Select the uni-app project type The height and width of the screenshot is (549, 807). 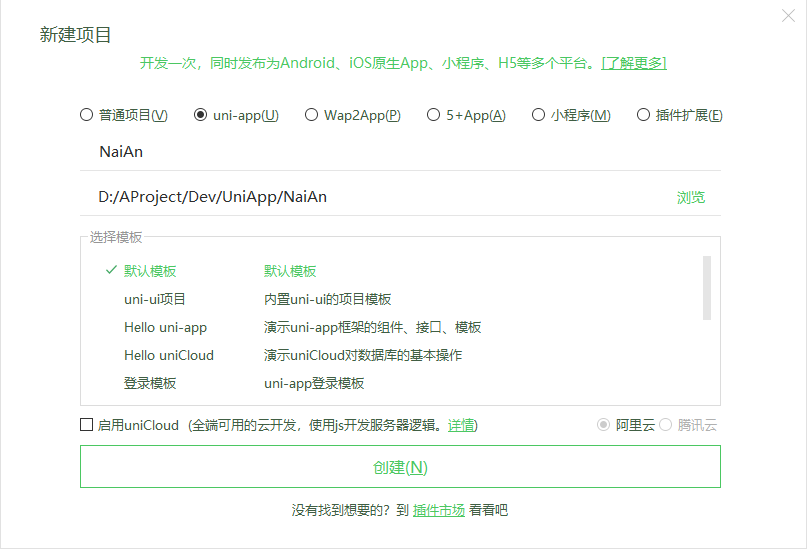[201, 115]
